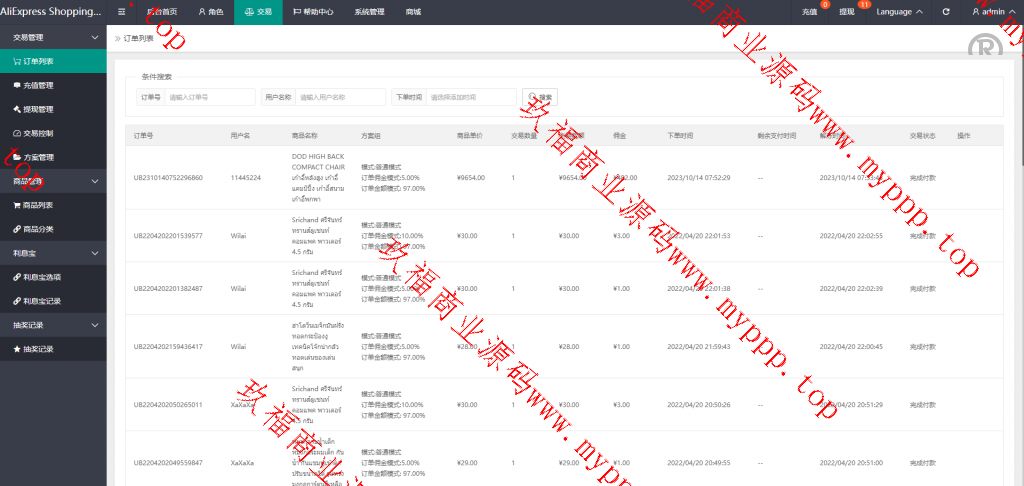
Task: Open the Language dropdown
Action: tap(899, 12)
